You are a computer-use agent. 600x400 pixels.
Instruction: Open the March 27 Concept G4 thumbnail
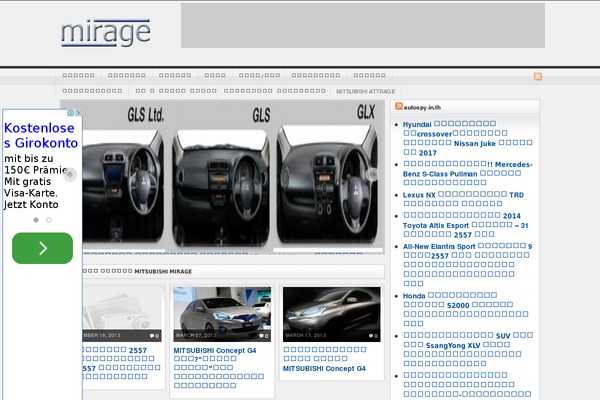(222, 314)
